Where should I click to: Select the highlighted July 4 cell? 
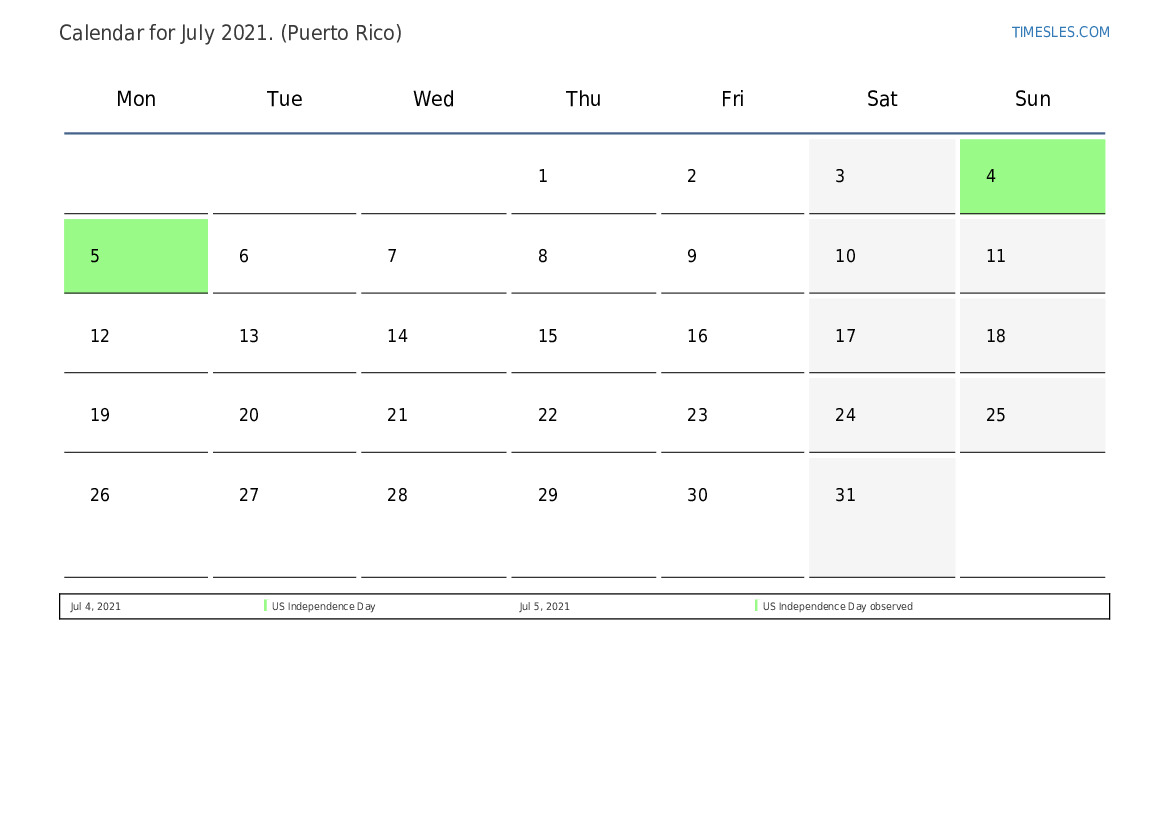(x=1032, y=176)
